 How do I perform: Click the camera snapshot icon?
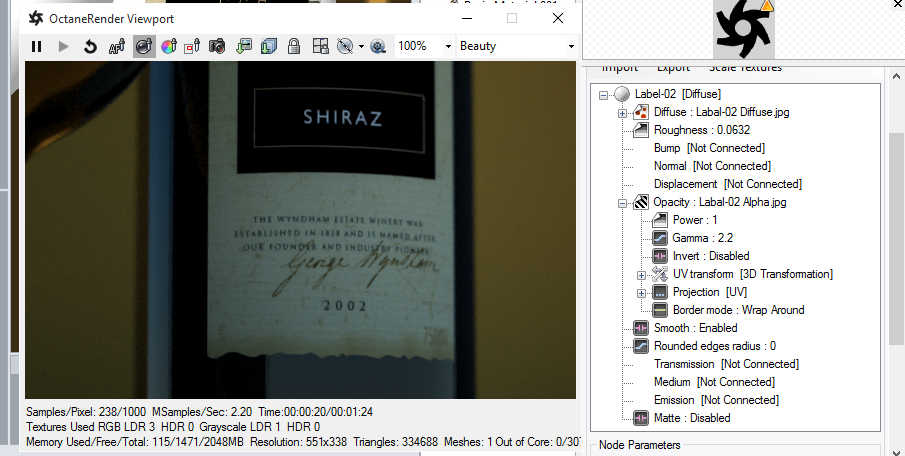click(x=217, y=46)
